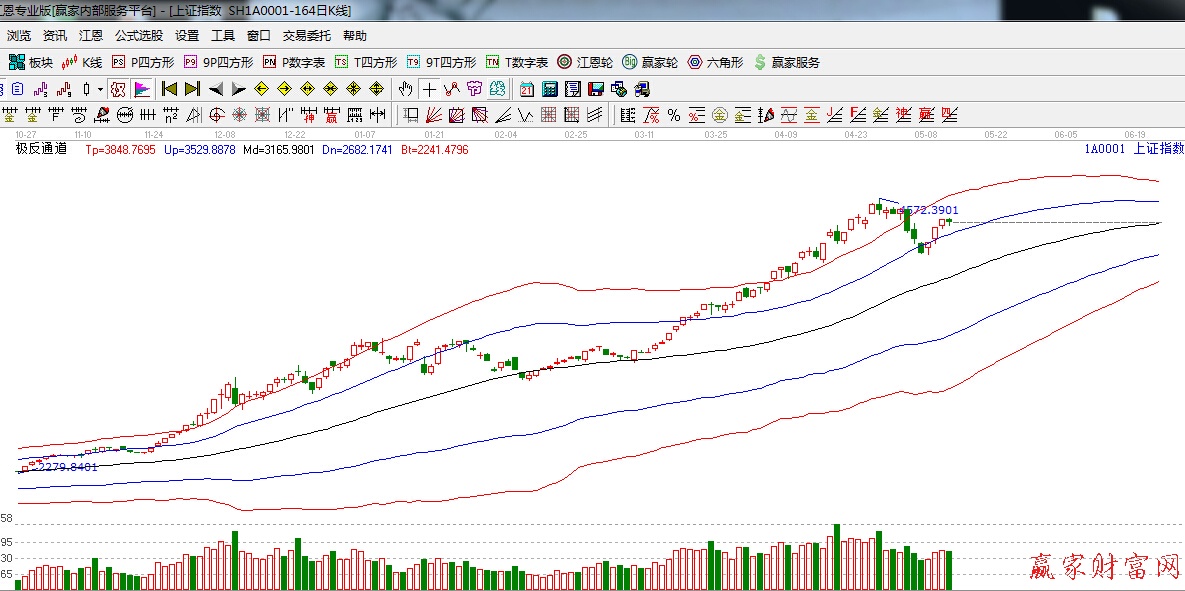The height and width of the screenshot is (591, 1185).
Task: Click the 赢家服务 dollar-sign icon
Action: (x=760, y=62)
